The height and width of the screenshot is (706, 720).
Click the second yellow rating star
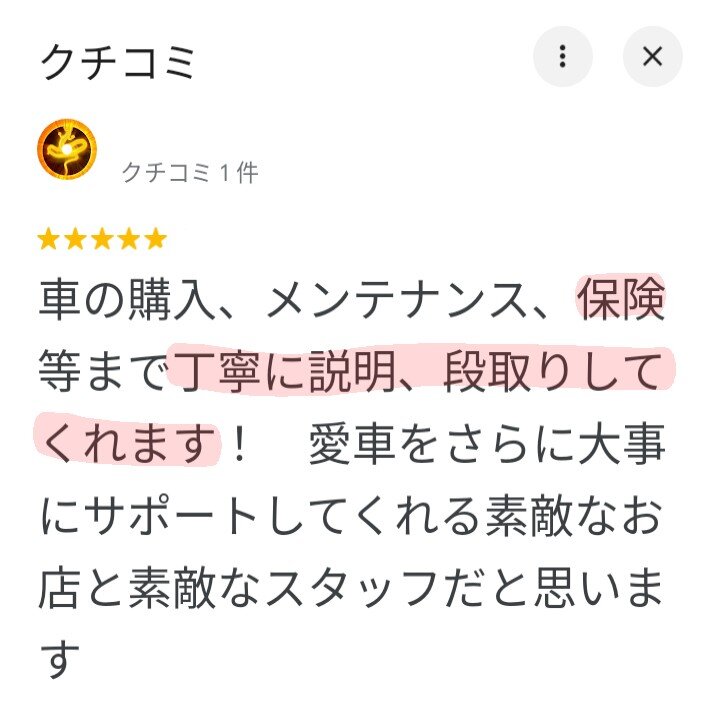[x=75, y=239]
